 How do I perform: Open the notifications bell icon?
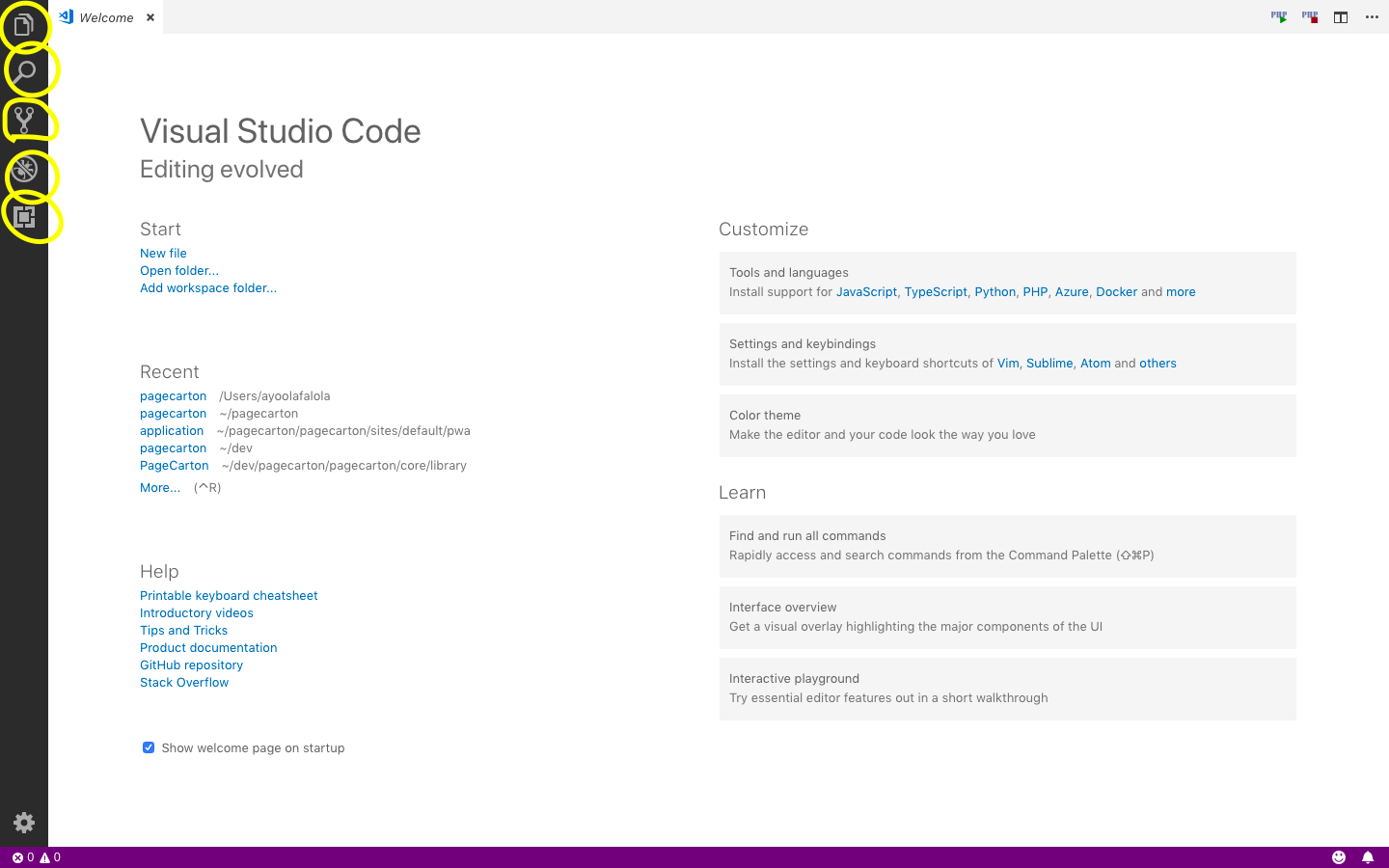point(1368,857)
